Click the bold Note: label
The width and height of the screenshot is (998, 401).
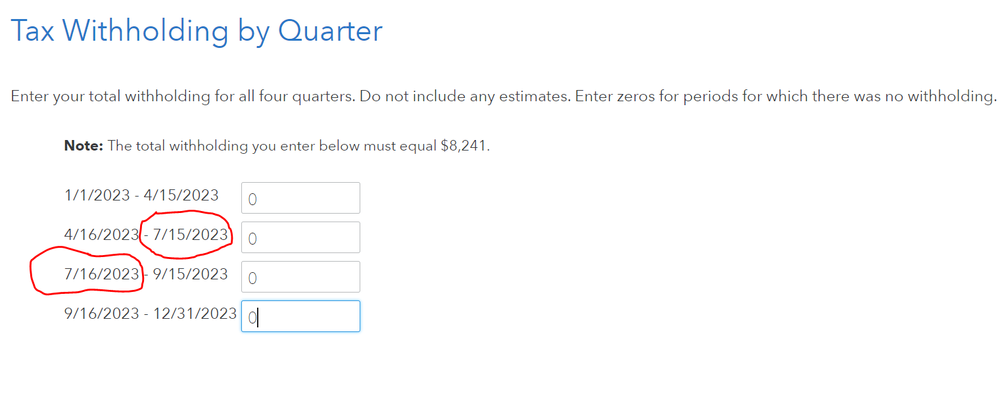(x=83, y=146)
